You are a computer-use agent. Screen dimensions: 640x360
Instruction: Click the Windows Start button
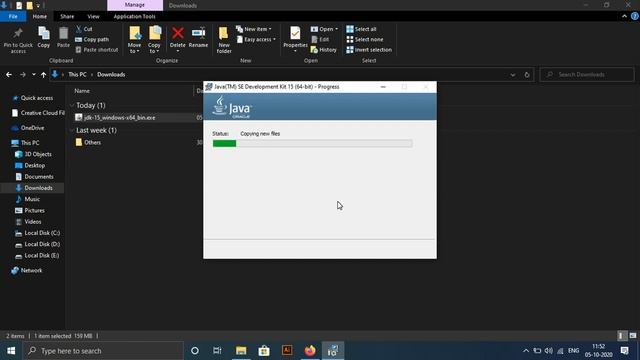click(x=11, y=351)
